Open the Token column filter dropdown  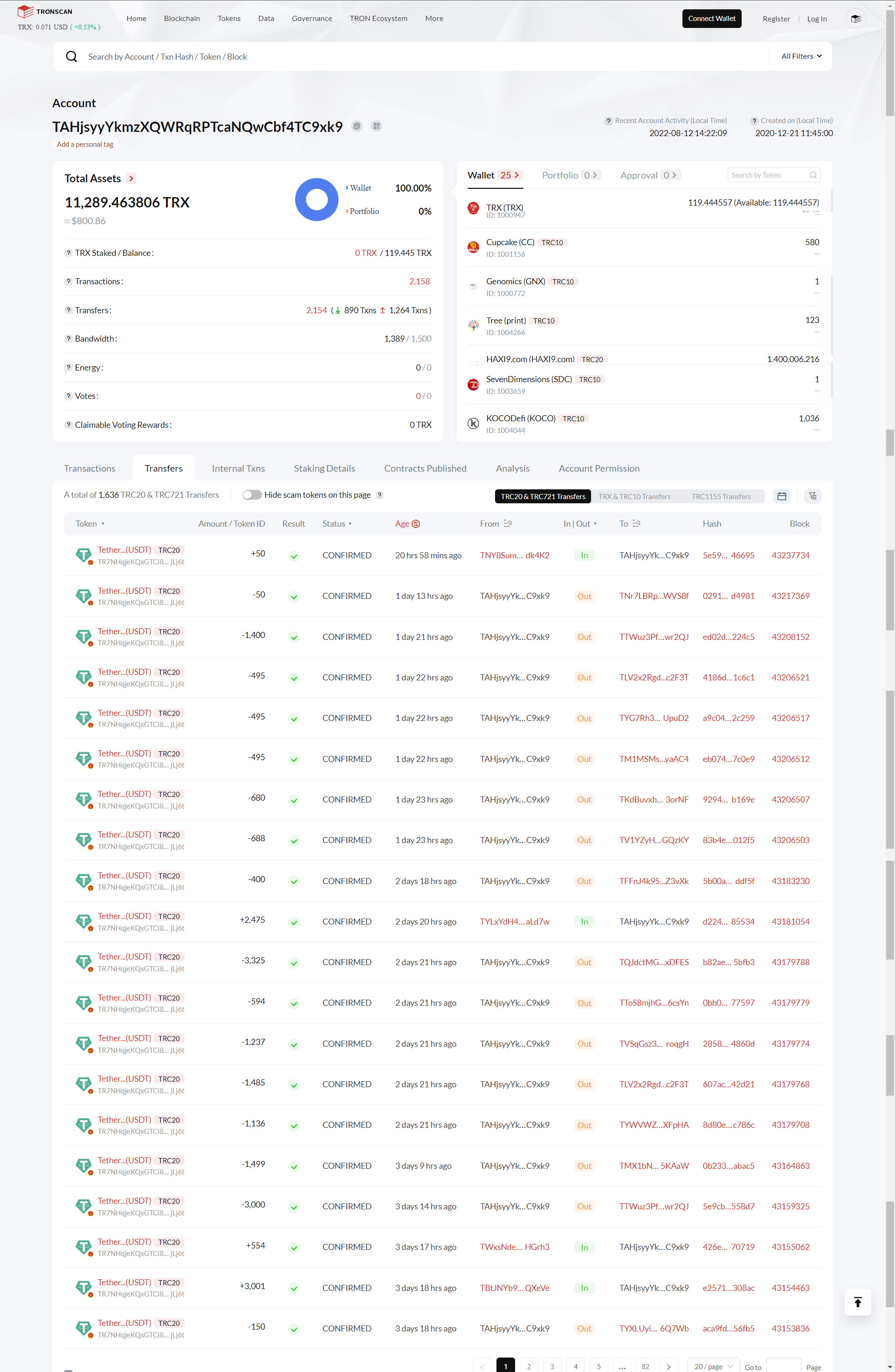(103, 524)
